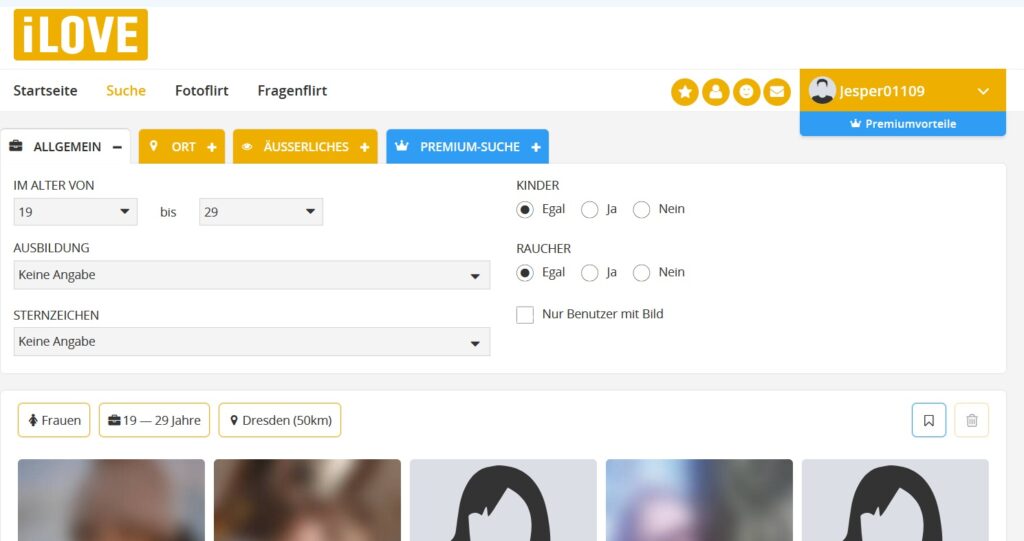Viewport: 1024px width, 541px height.
Task: Go to Startseite
Action: 45,91
